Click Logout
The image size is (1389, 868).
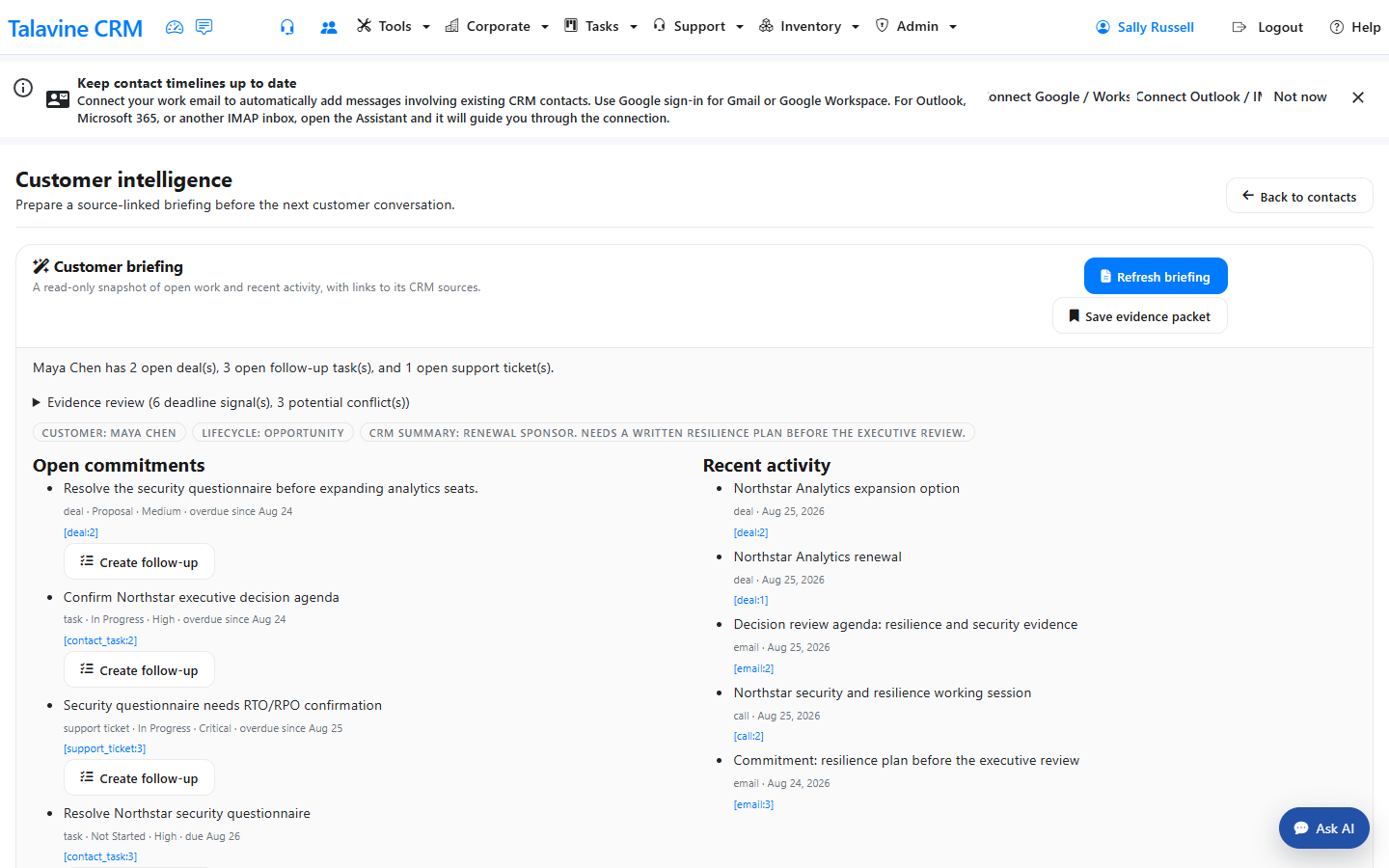[x=1267, y=27]
